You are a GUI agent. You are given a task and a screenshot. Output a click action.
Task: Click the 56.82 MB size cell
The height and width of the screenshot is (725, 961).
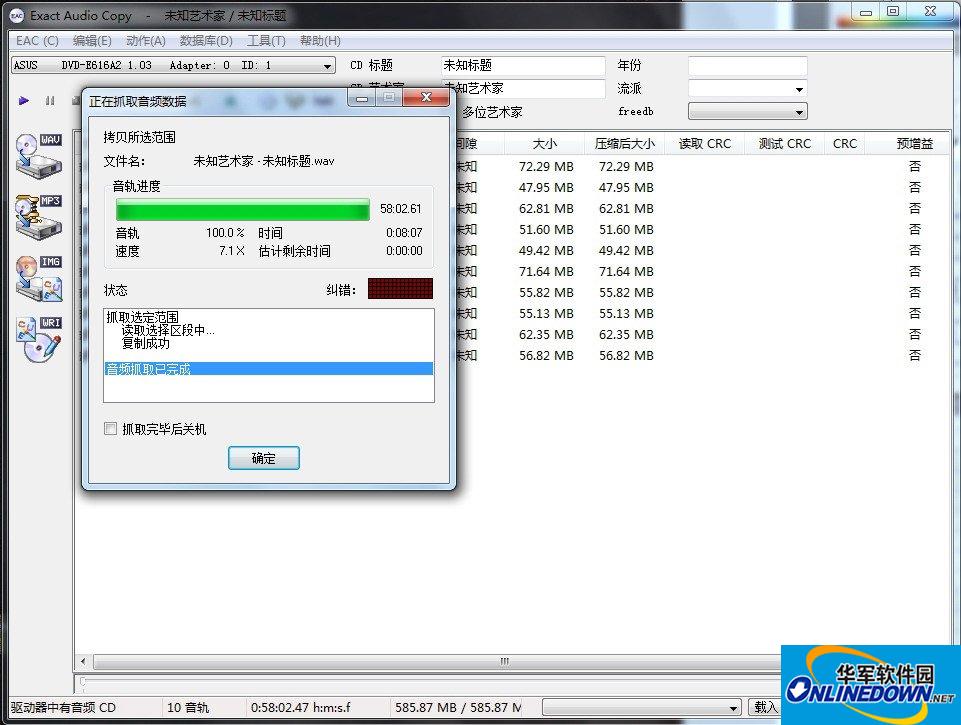546,355
